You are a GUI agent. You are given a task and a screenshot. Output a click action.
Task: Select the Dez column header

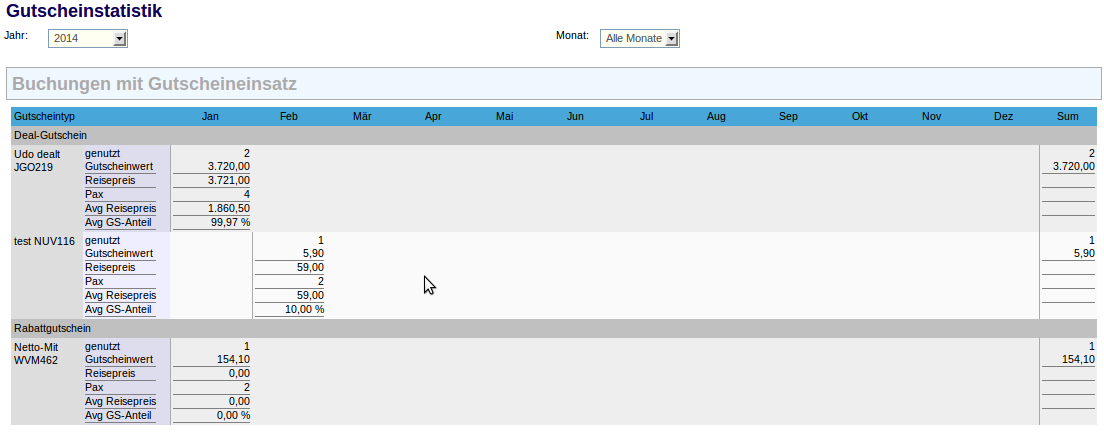1003,117
